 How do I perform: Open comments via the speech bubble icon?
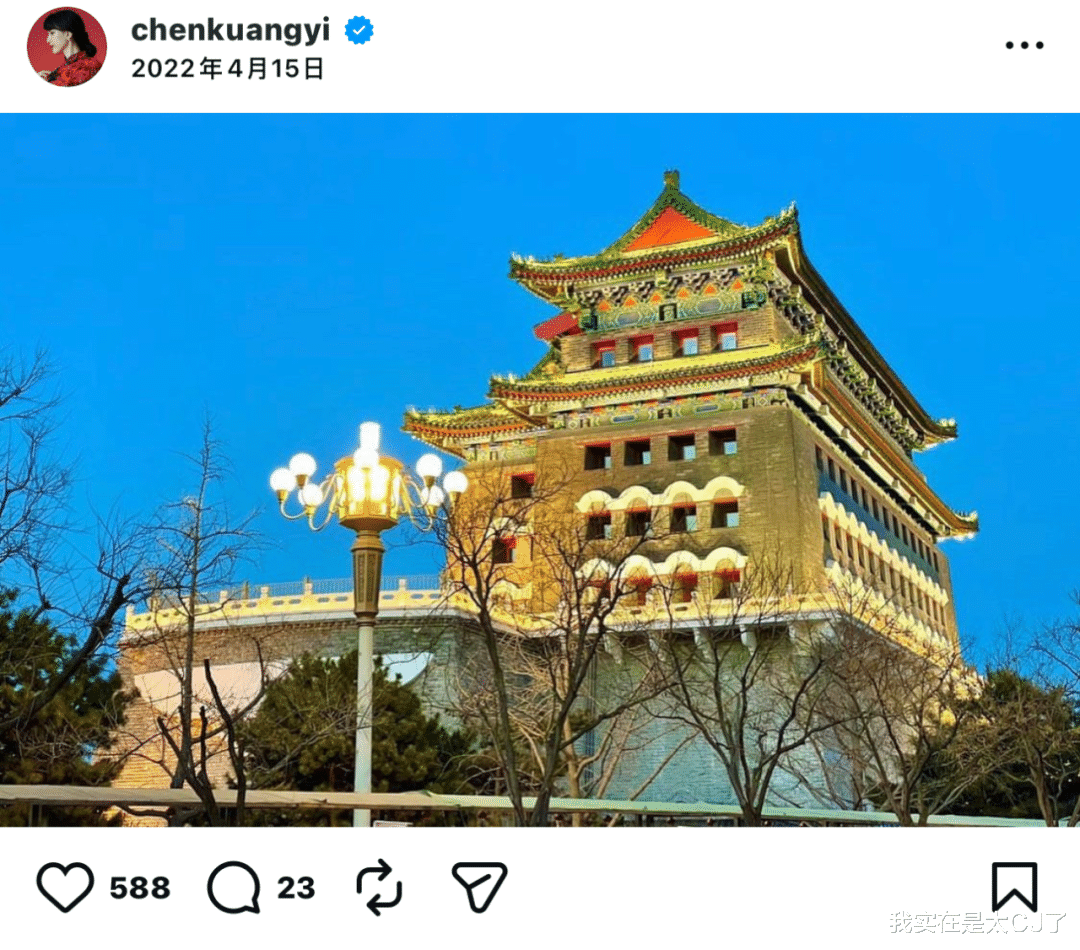click(x=234, y=887)
